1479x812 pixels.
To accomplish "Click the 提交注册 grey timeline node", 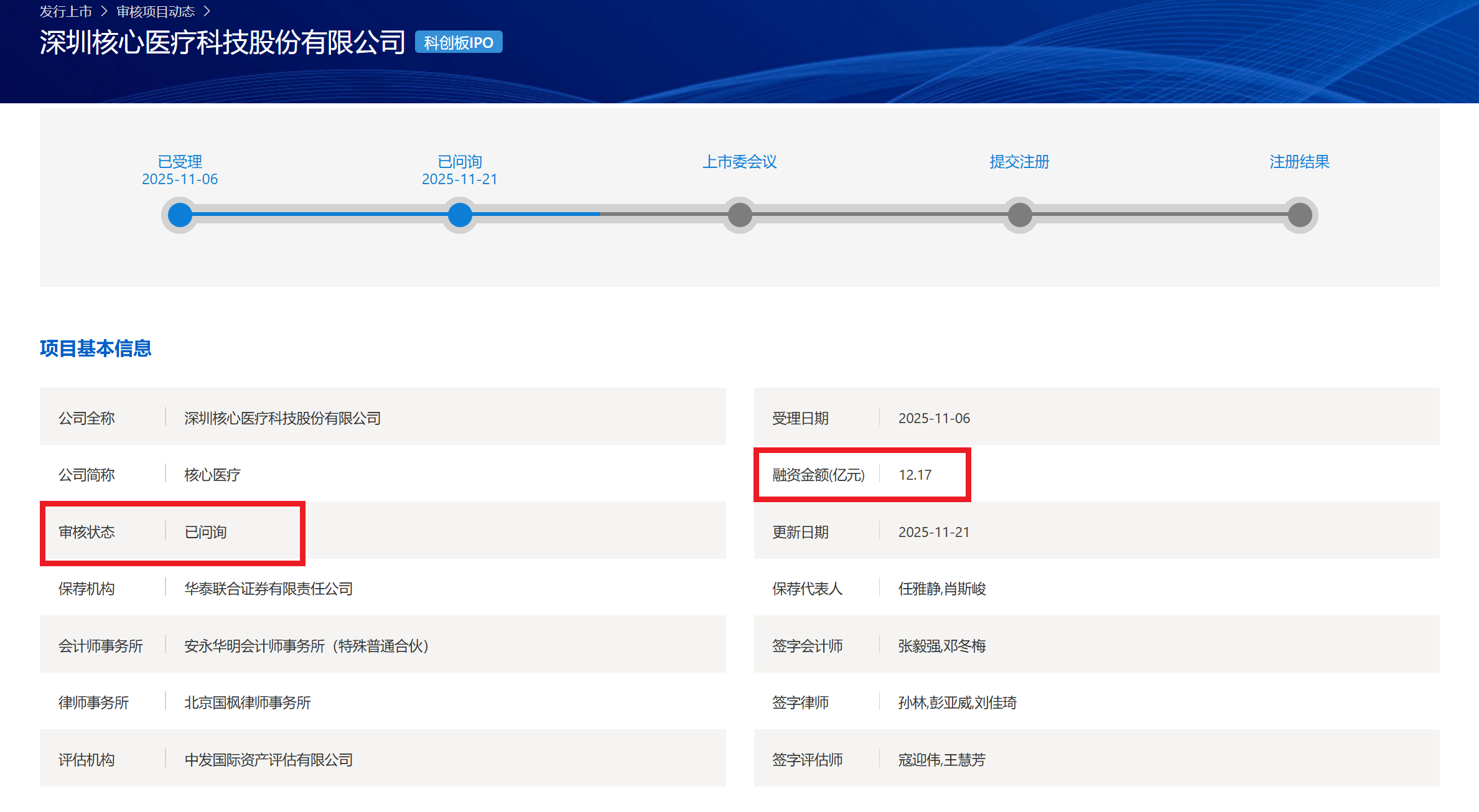I will coord(1020,215).
